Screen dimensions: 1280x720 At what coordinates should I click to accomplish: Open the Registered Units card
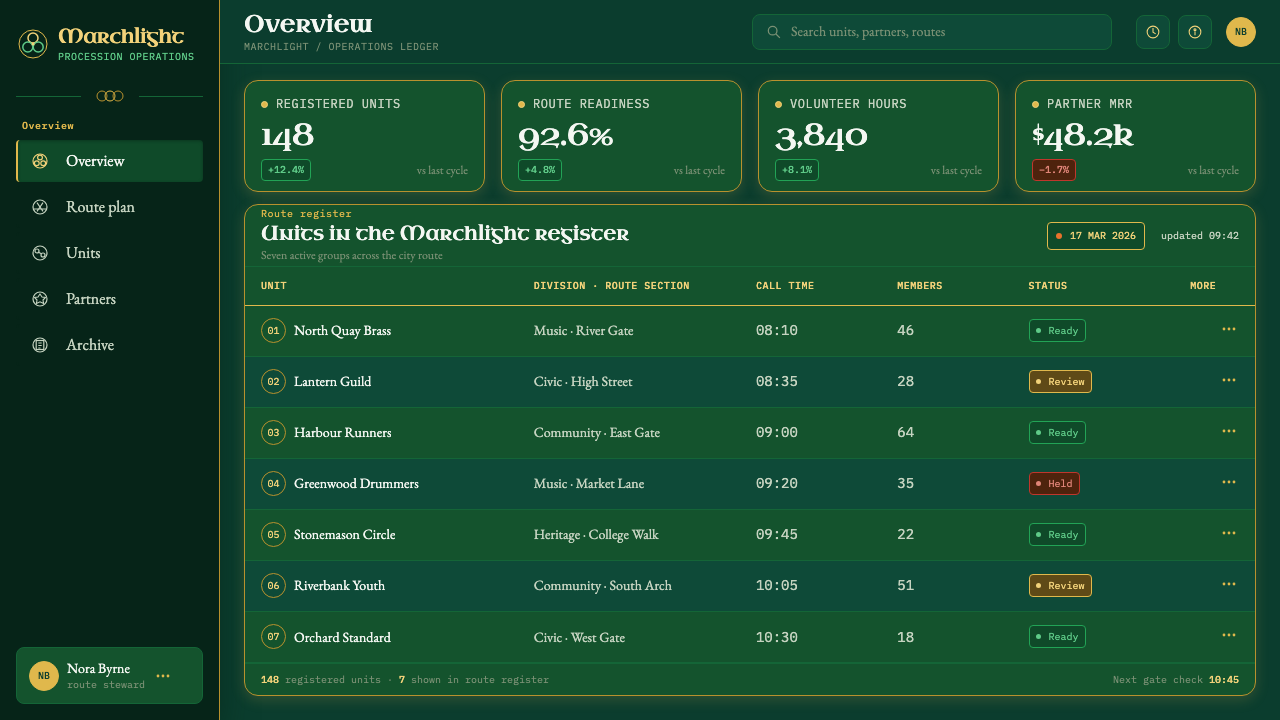[x=364, y=136]
